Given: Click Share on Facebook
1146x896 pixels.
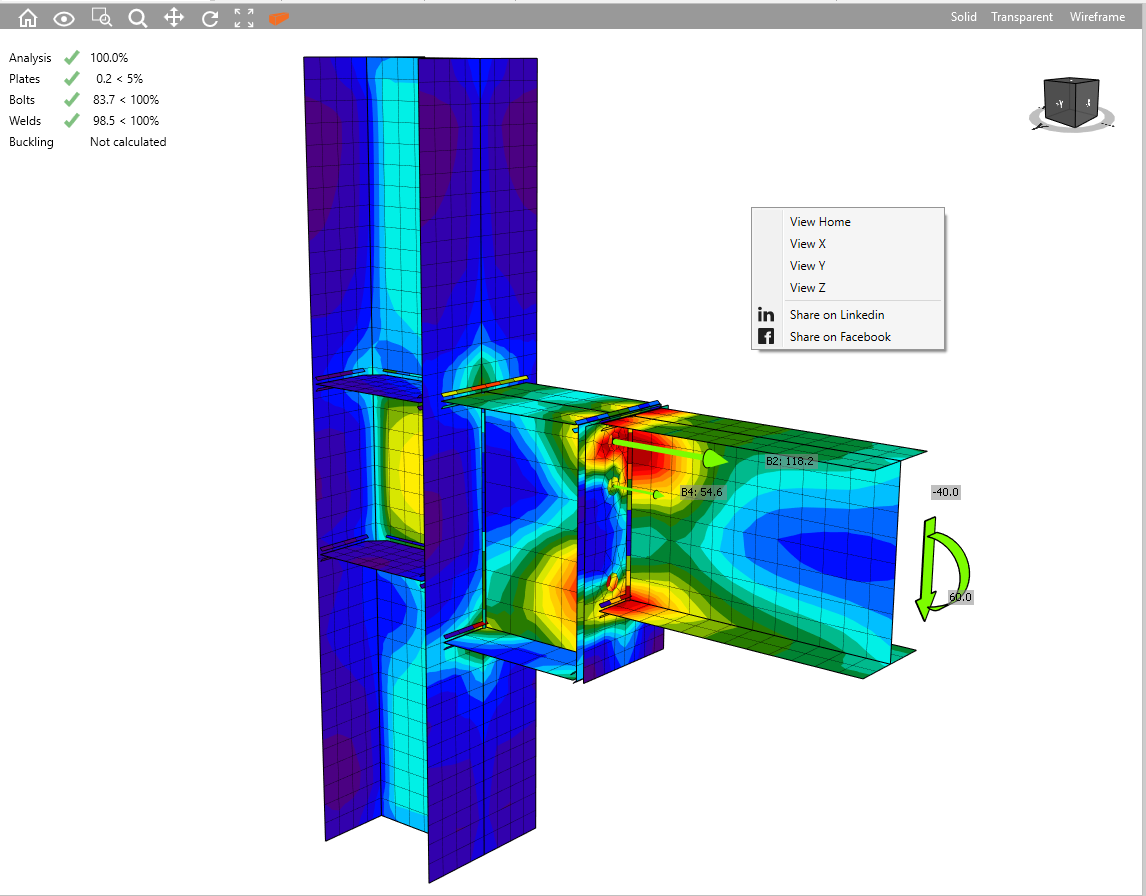Looking at the screenshot, I should tap(840, 337).
